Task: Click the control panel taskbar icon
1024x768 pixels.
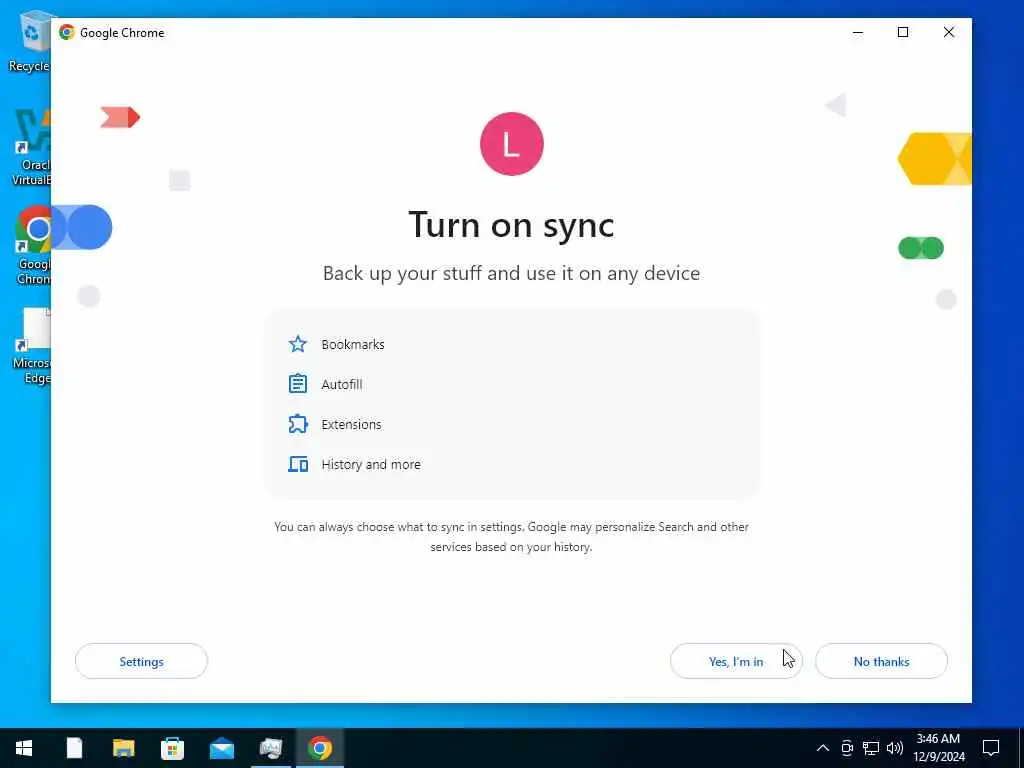Action: (x=270, y=748)
